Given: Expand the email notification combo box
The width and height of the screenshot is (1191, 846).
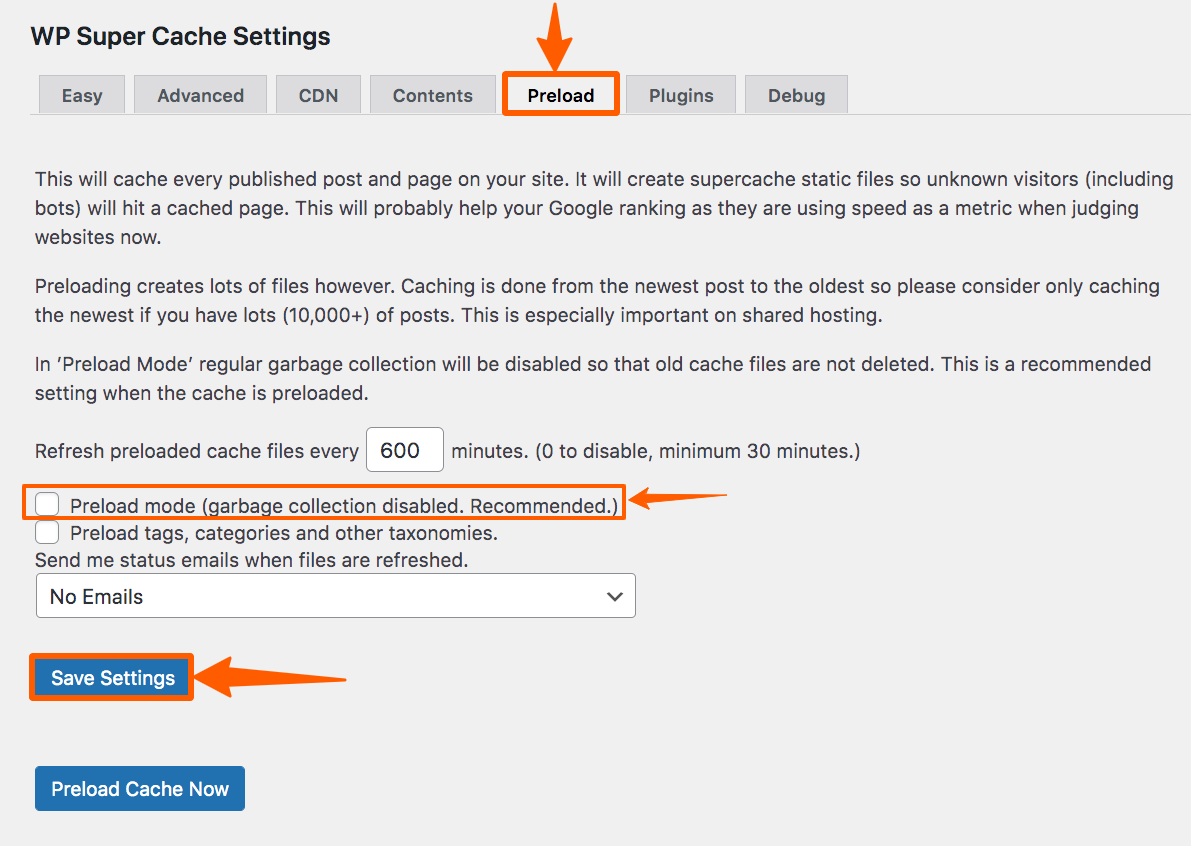Looking at the screenshot, I should pyautogui.click(x=335, y=595).
